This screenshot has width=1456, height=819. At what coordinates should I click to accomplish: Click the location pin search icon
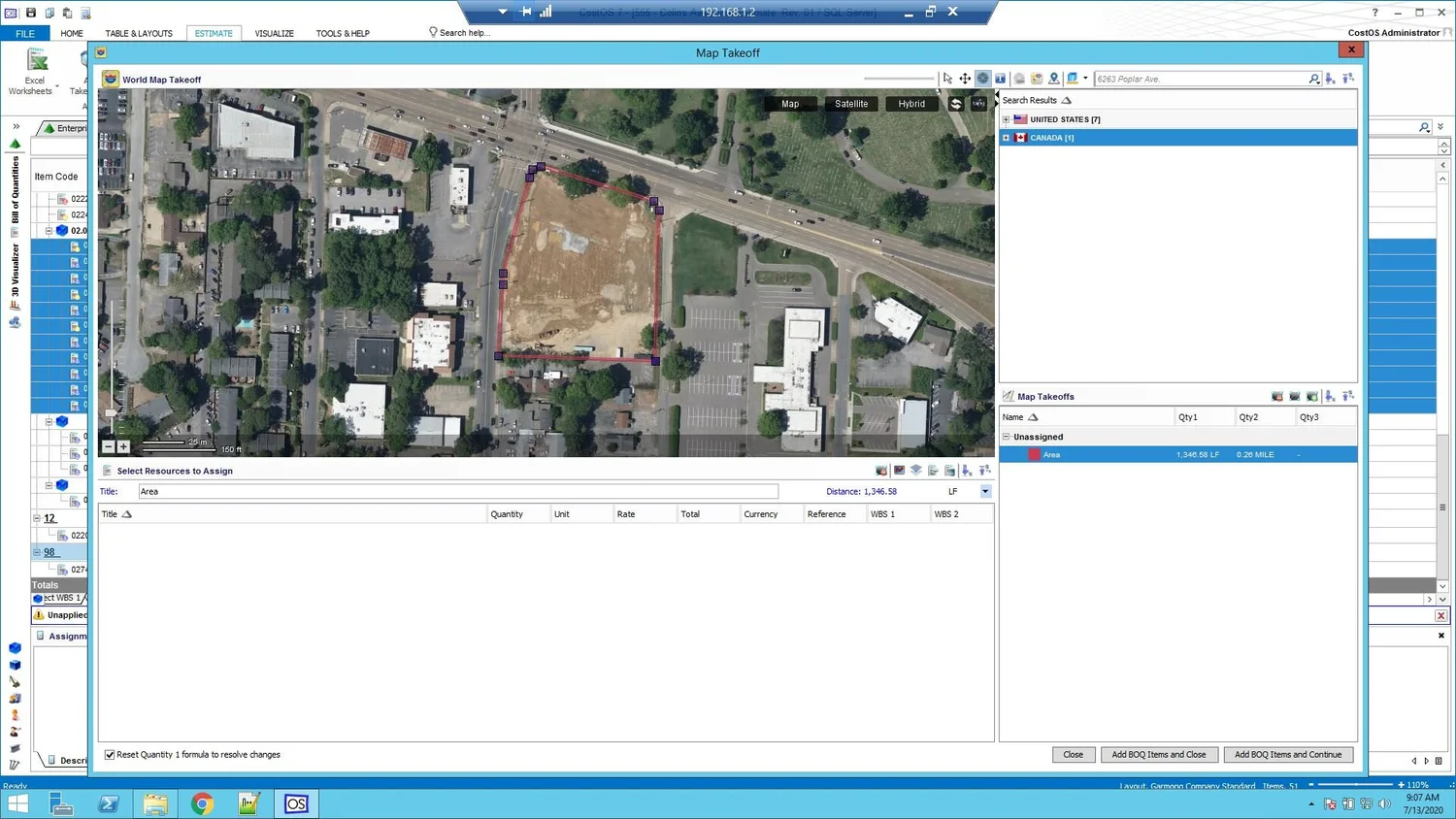tap(1054, 79)
